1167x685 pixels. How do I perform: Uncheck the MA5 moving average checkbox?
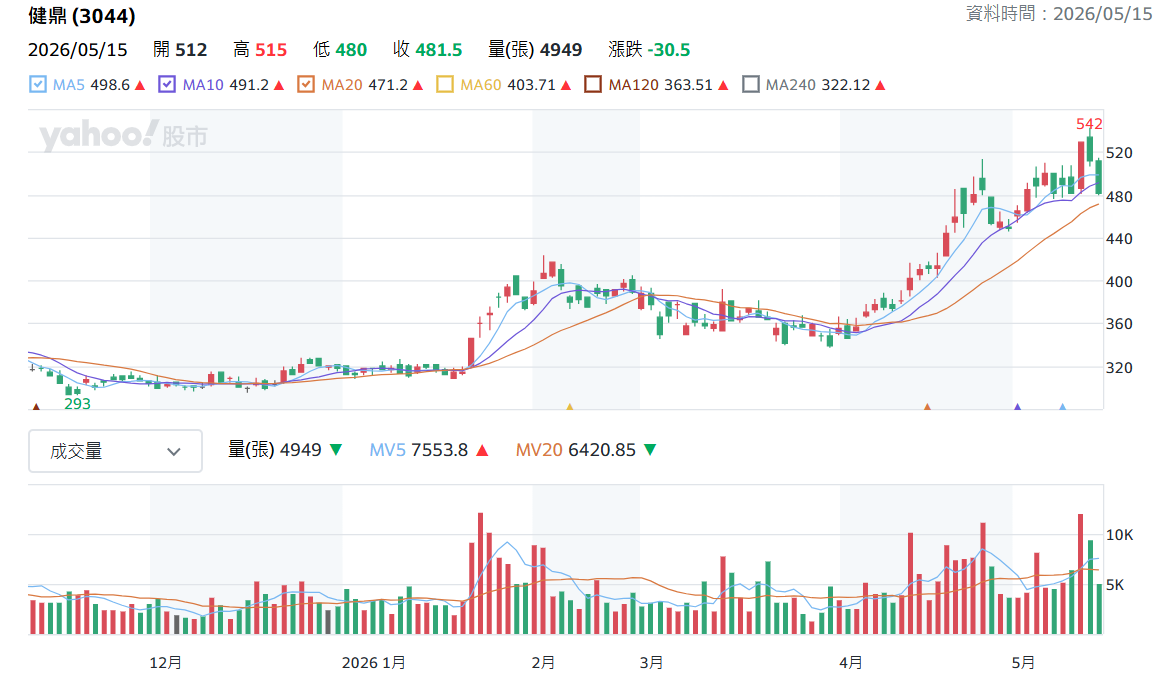[38, 85]
